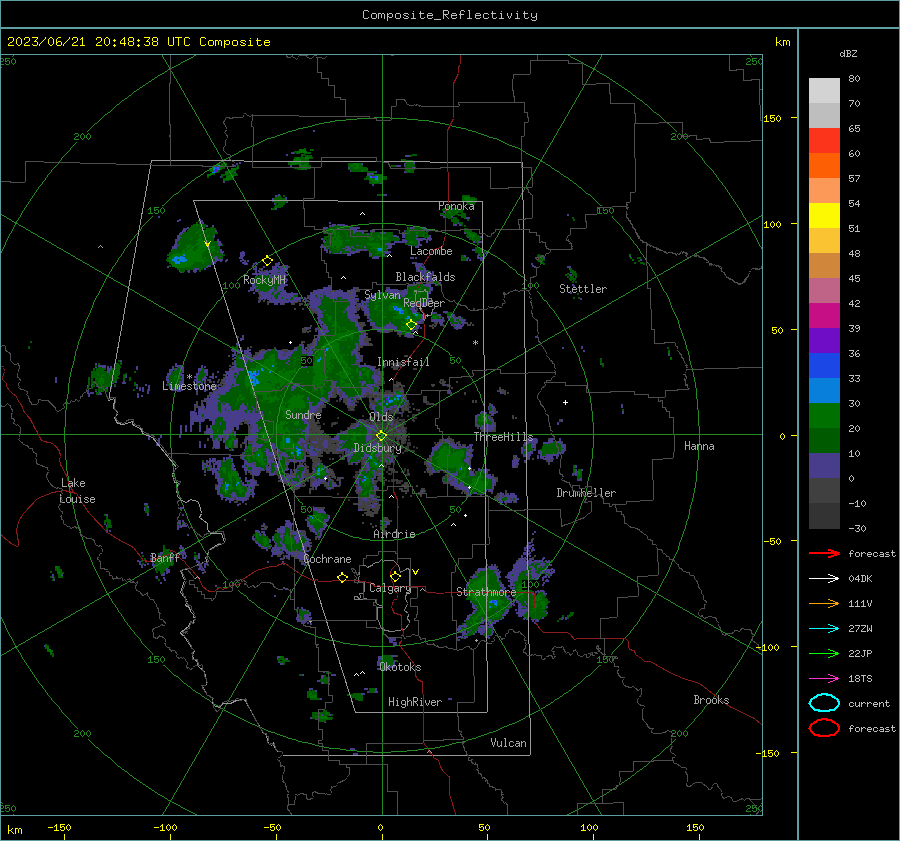This screenshot has width=900, height=841.
Task: Click the yellow diamond at radar center near Didsbury
Action: point(381,436)
